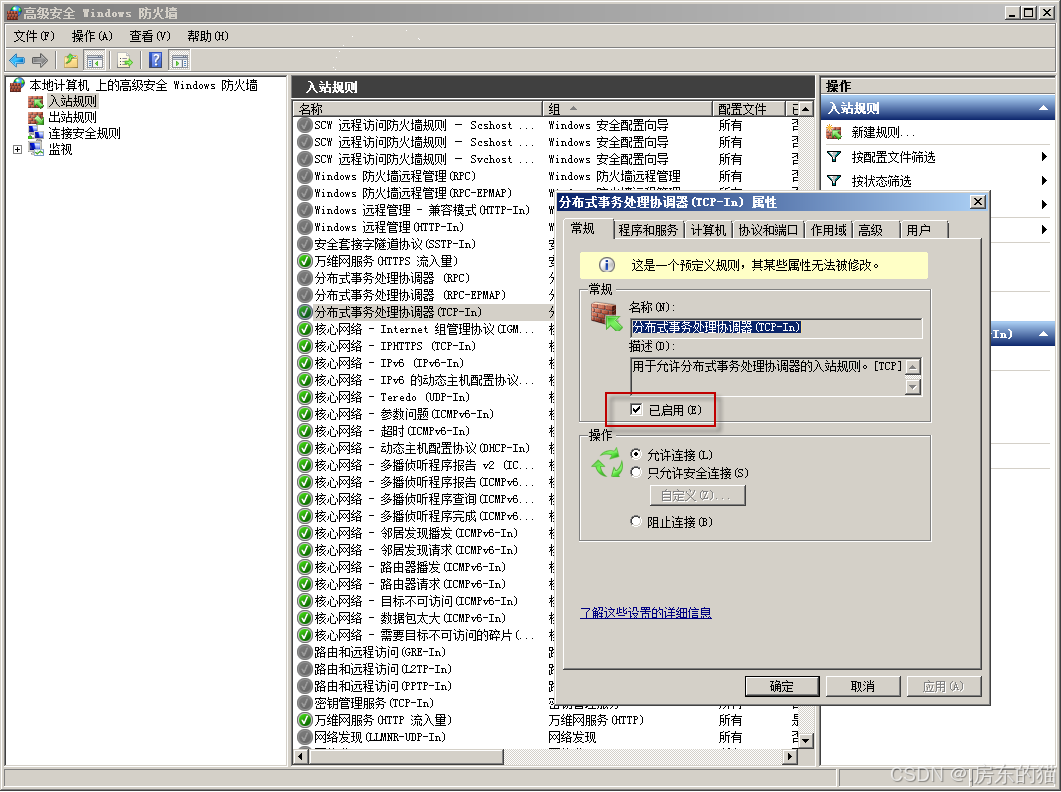Switch to the 协议和端口 tab
The width and height of the screenshot is (1061, 792).
click(x=768, y=230)
